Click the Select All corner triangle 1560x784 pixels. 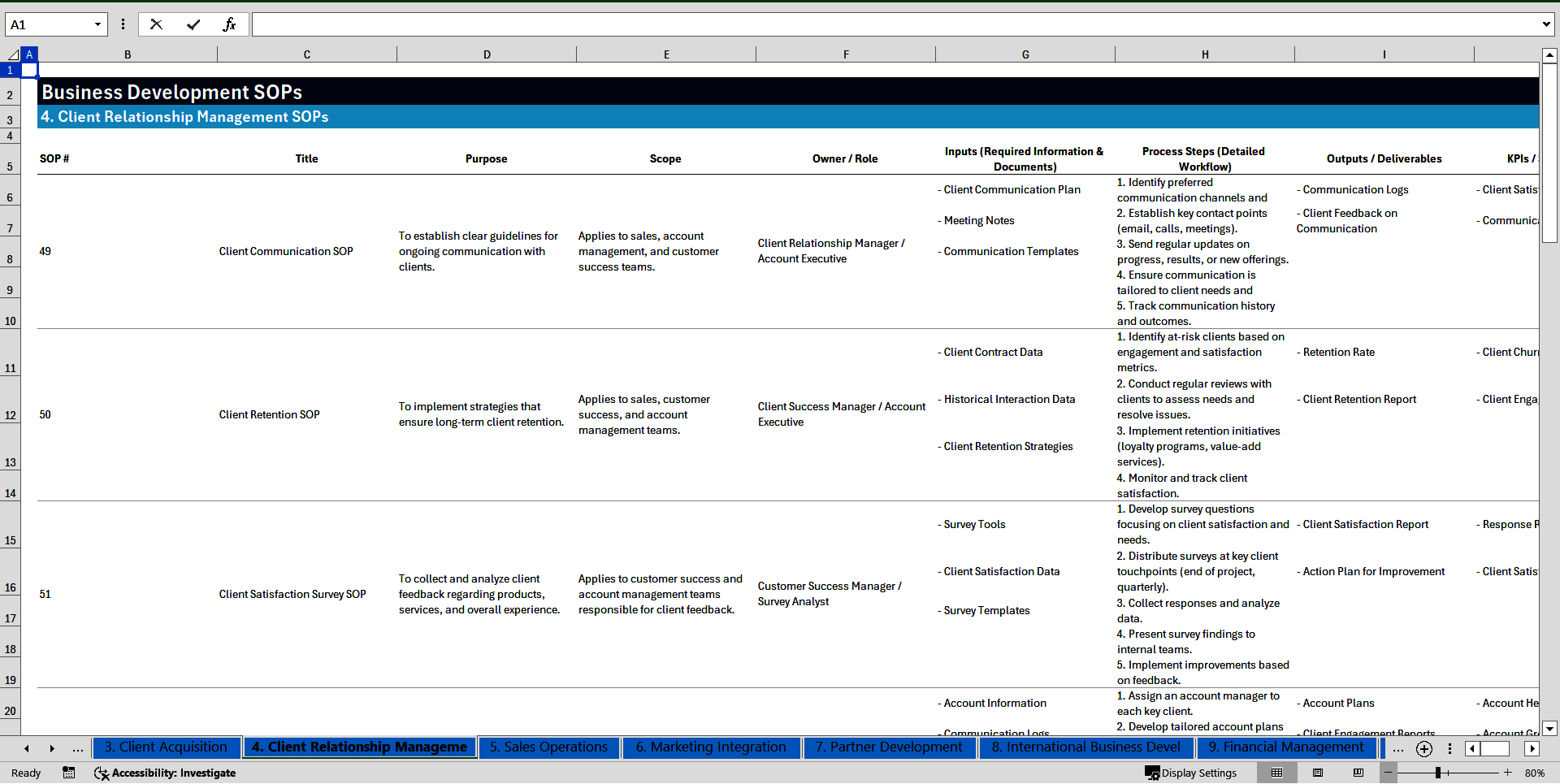click(x=13, y=54)
